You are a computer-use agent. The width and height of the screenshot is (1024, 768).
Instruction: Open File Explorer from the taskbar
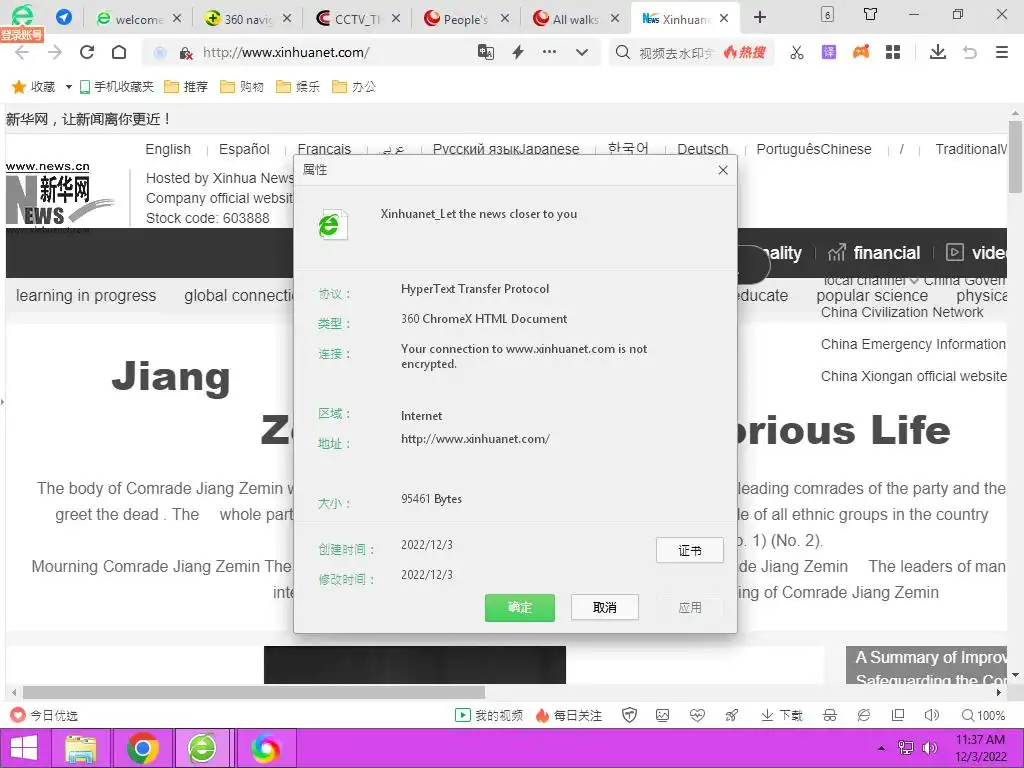click(x=81, y=748)
